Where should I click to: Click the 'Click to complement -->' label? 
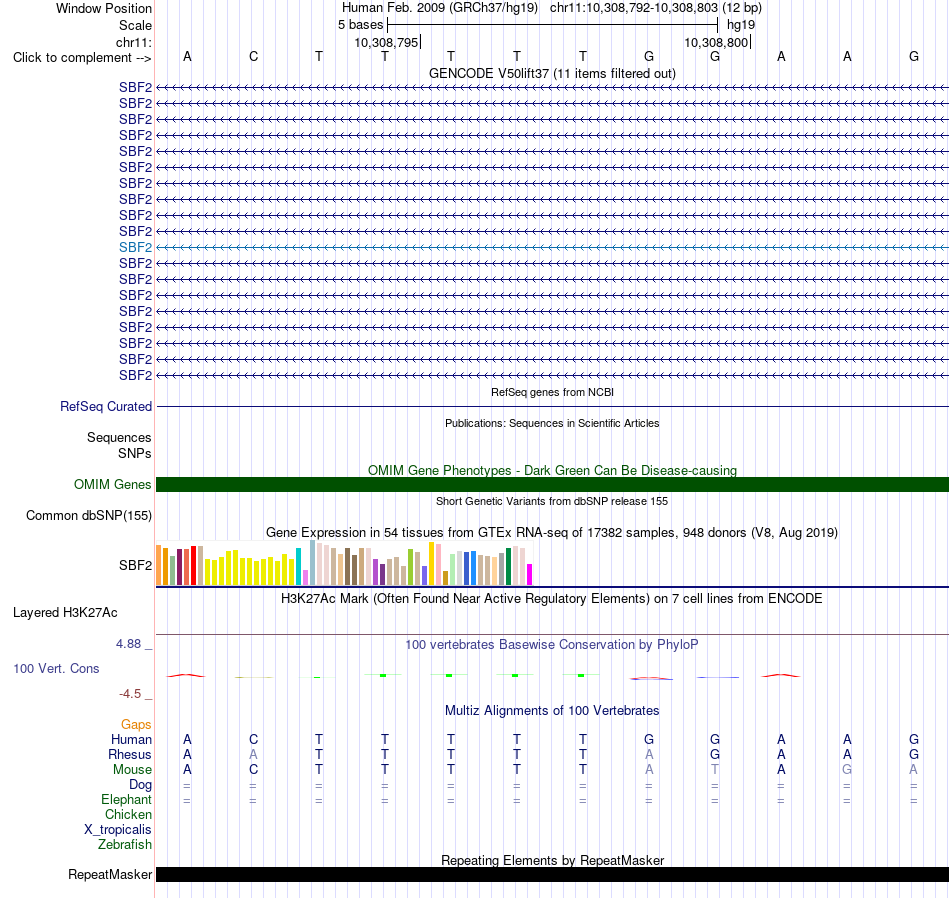82,58
